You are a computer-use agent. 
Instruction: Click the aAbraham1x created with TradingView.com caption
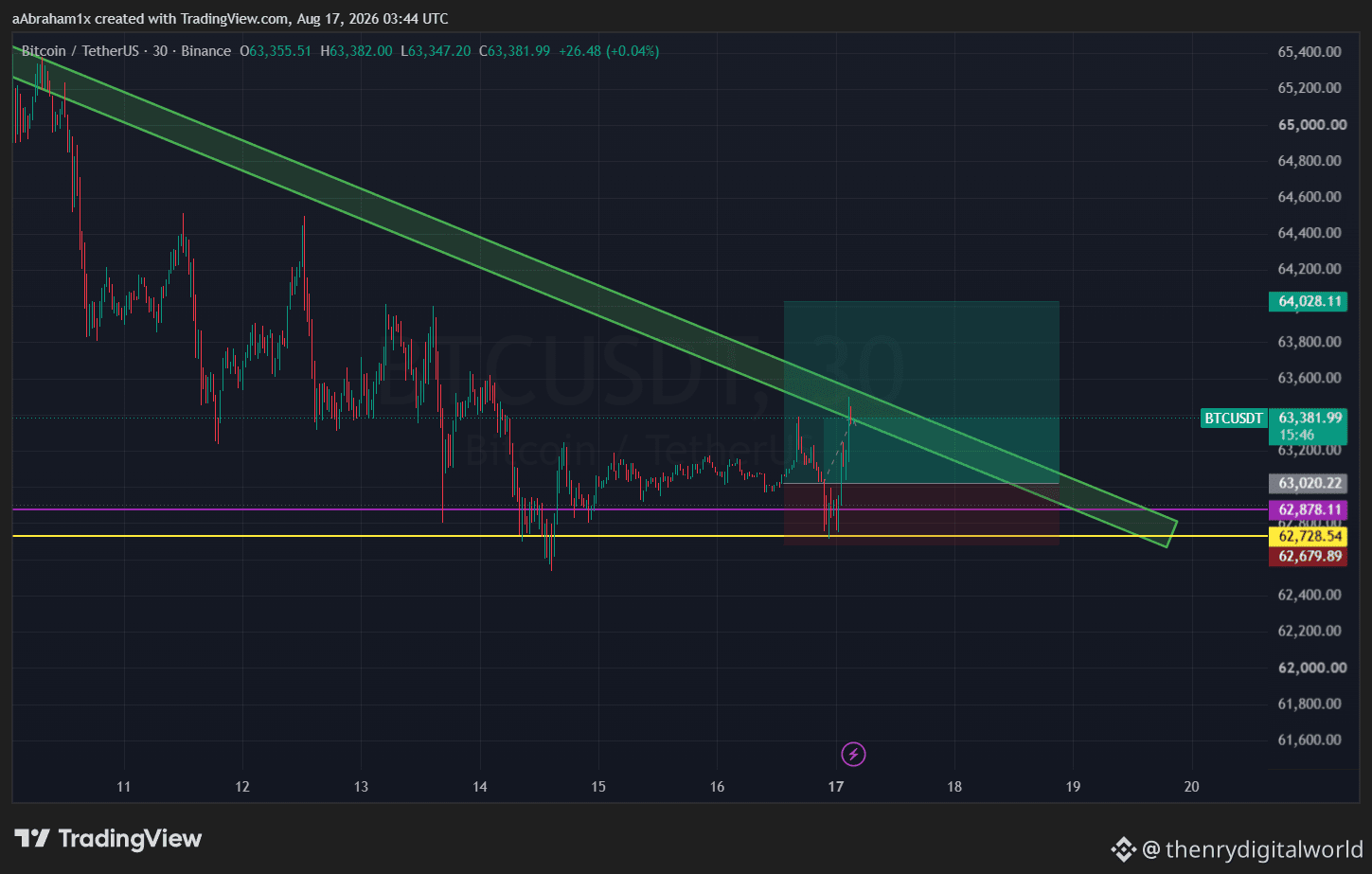[x=230, y=19]
